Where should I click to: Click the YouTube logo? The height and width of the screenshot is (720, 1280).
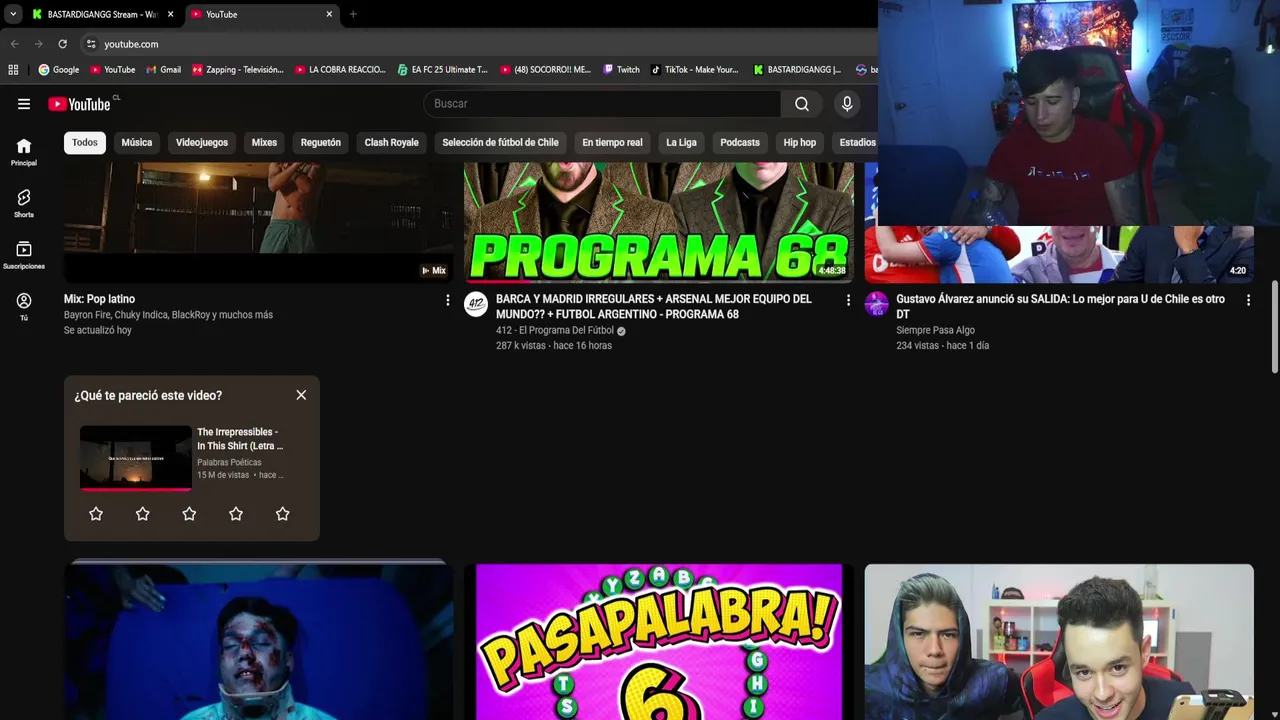coord(79,104)
